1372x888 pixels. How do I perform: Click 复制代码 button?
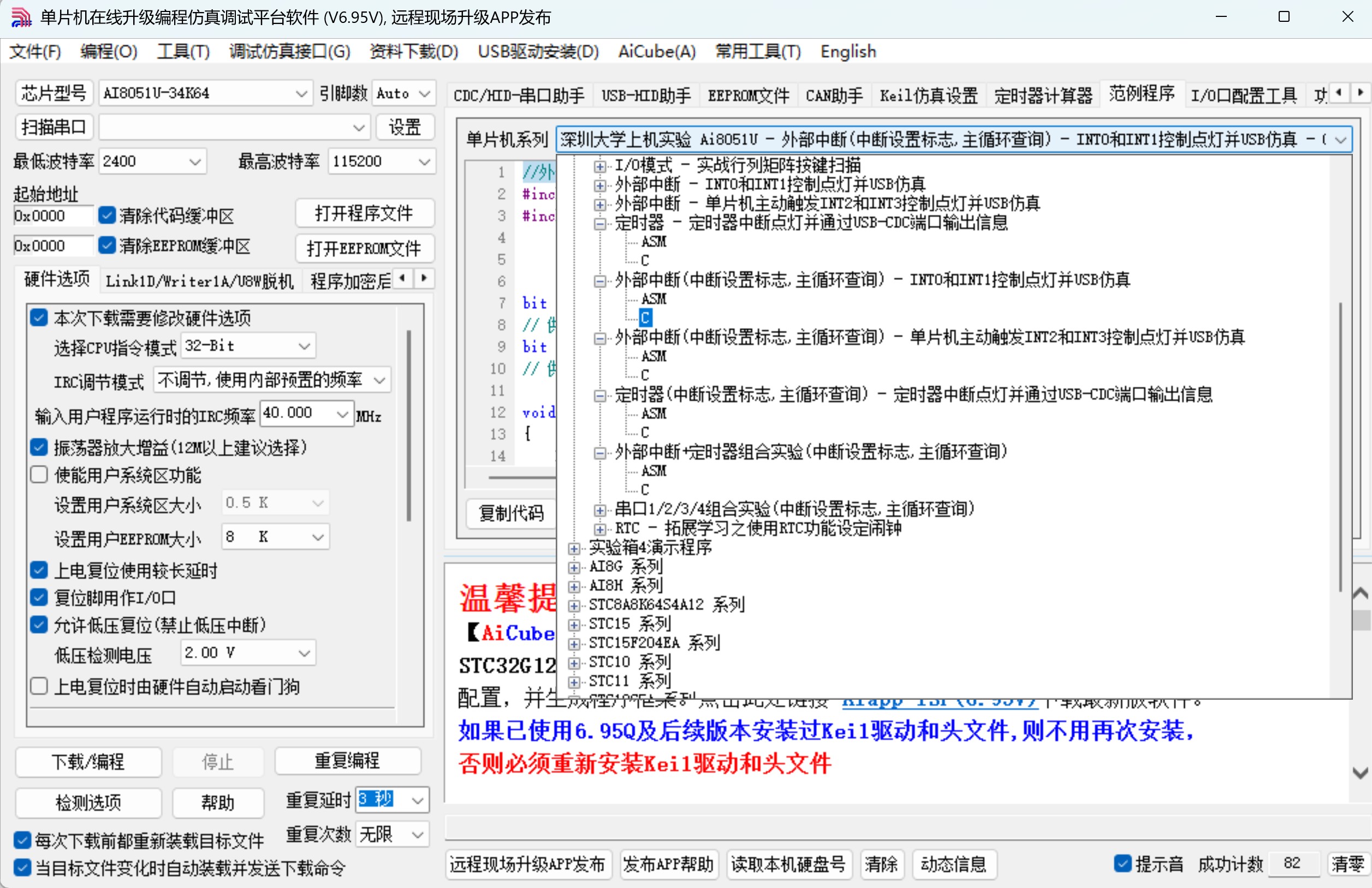(512, 513)
